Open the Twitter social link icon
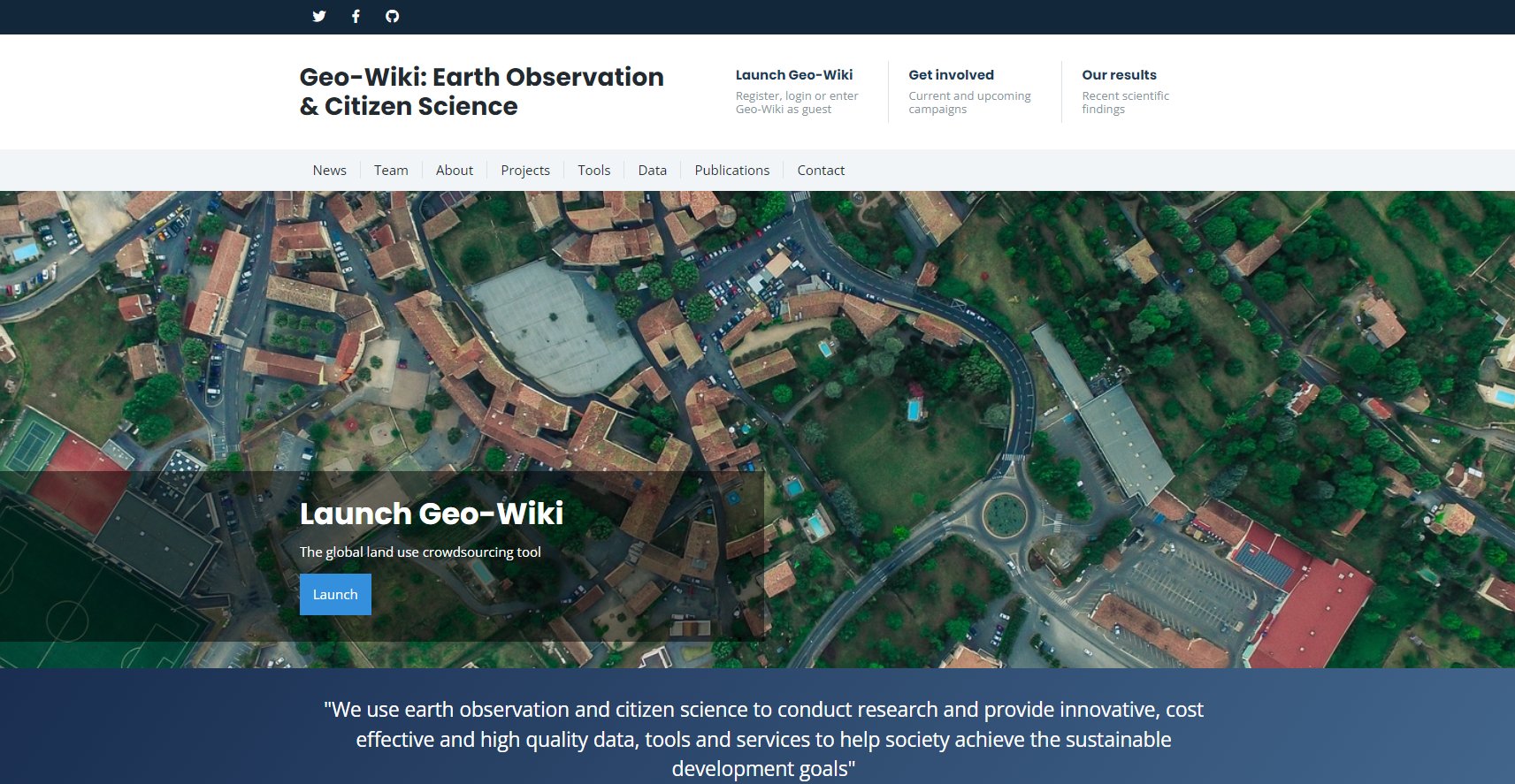The width and height of the screenshot is (1515, 784). click(319, 16)
